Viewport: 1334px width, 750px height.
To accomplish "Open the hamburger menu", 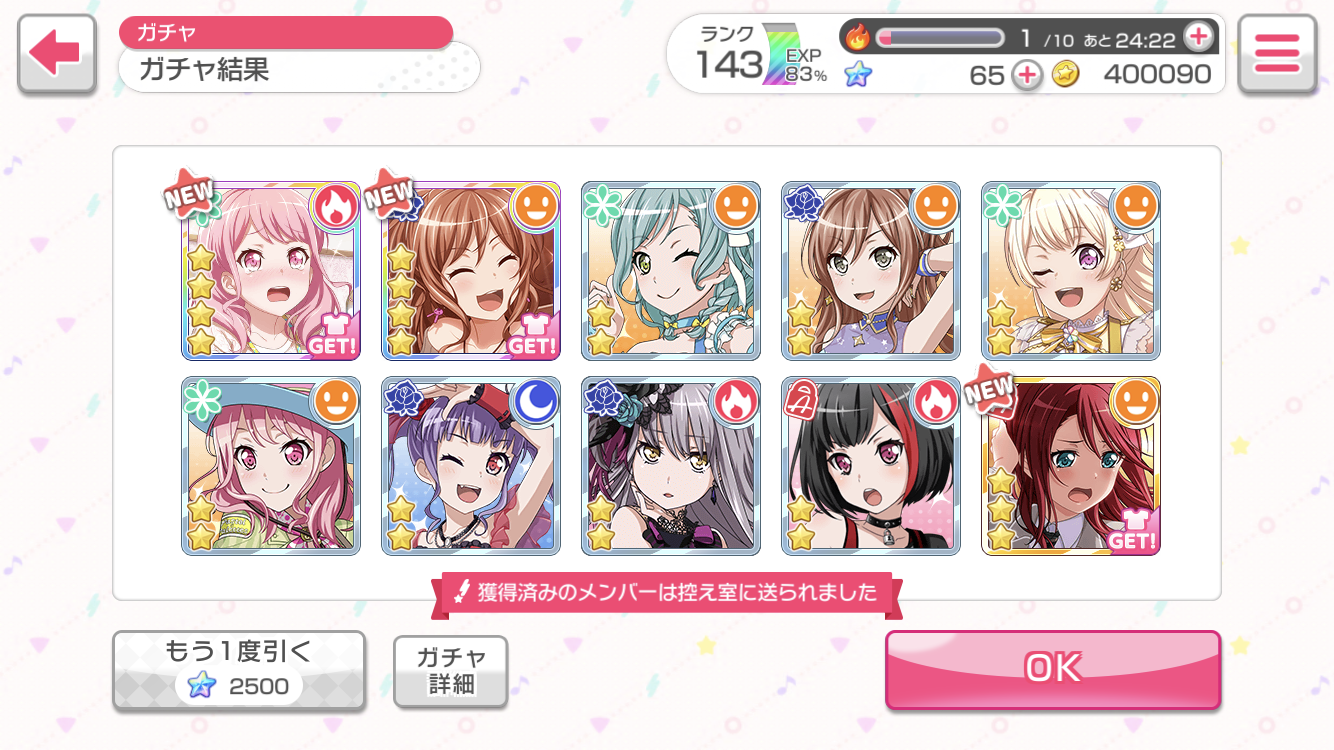I will (x=1276, y=54).
